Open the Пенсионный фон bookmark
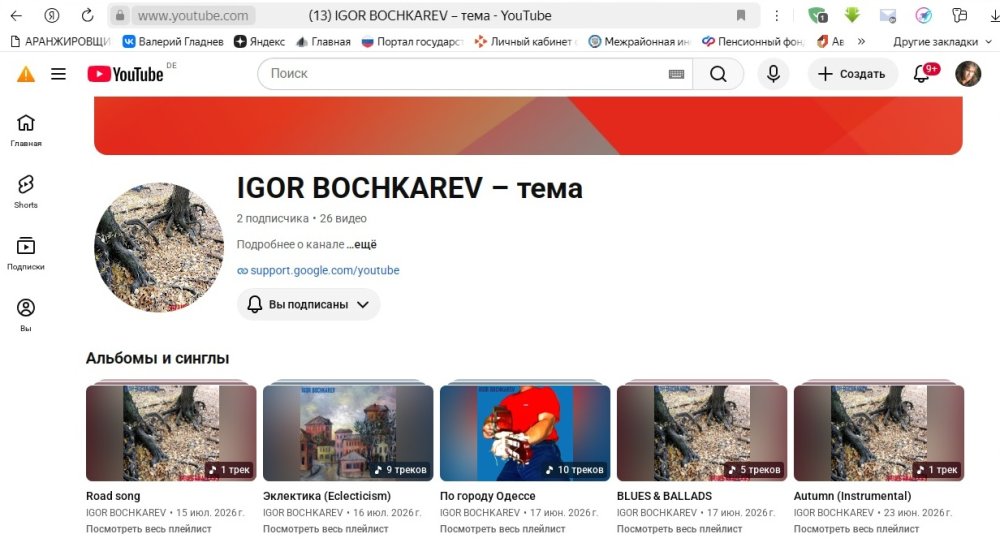The width and height of the screenshot is (1000, 560). pos(753,41)
